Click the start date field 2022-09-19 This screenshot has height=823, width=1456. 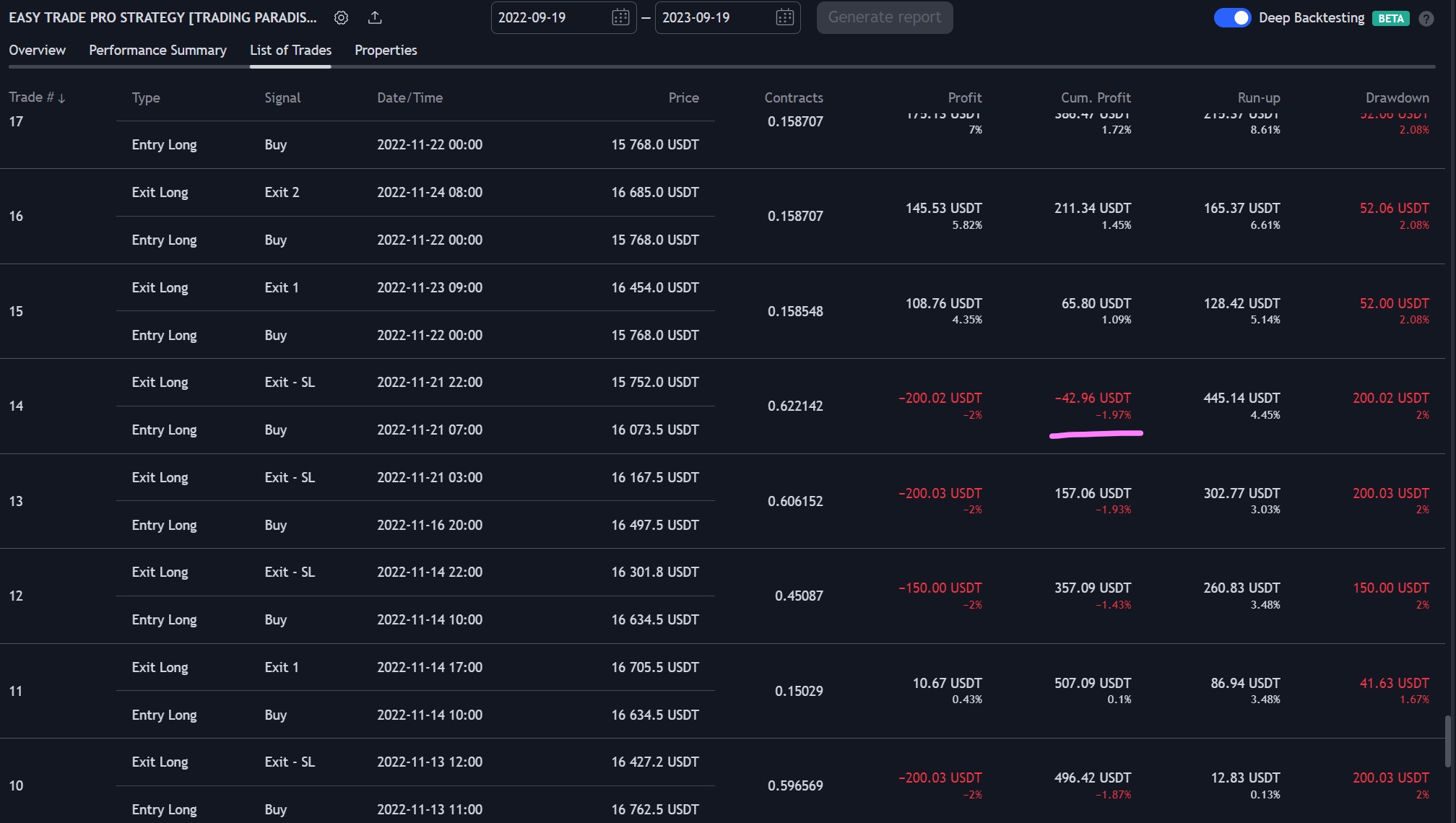[532, 17]
